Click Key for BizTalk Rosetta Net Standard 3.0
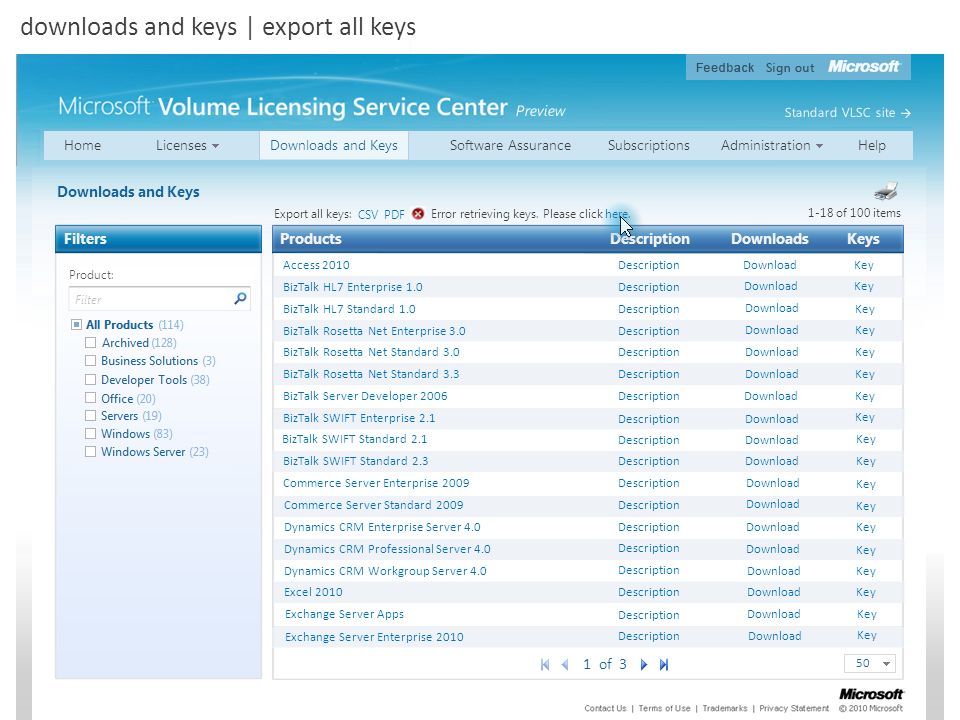Screen dimensions: 960x720 tap(864, 352)
